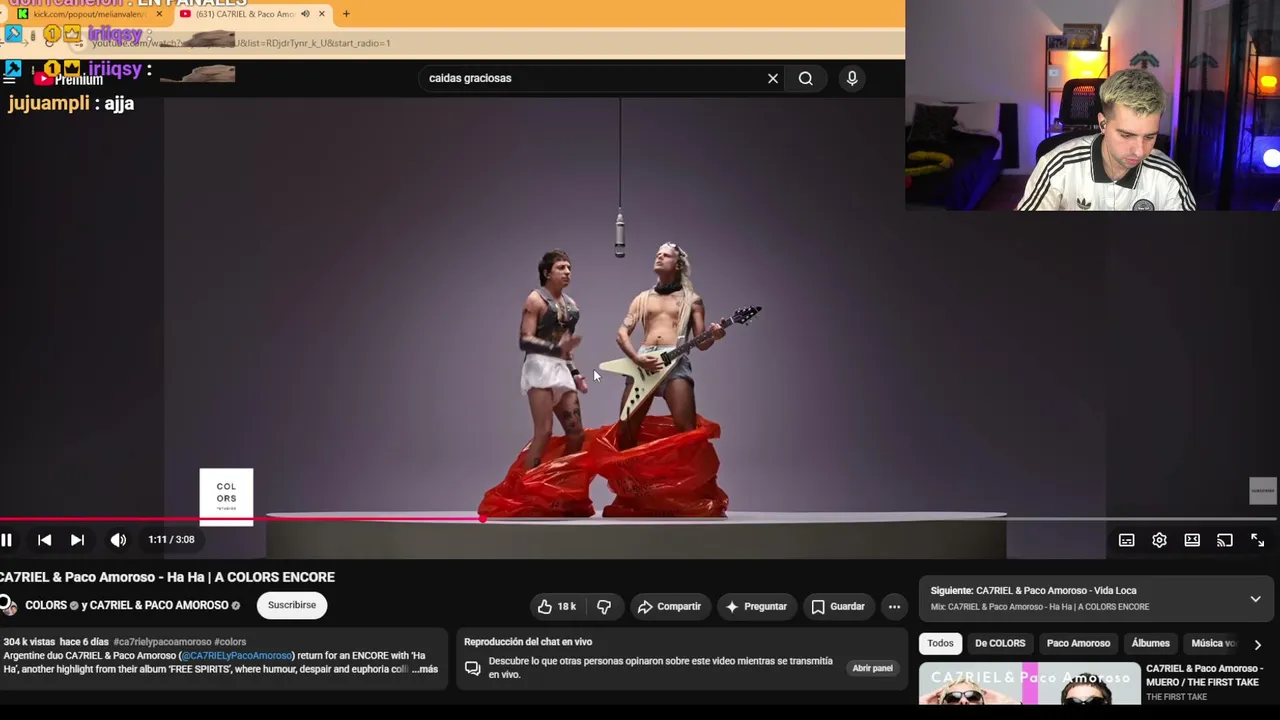Open a new browser tab
The image size is (1280, 720).
[x=346, y=14]
